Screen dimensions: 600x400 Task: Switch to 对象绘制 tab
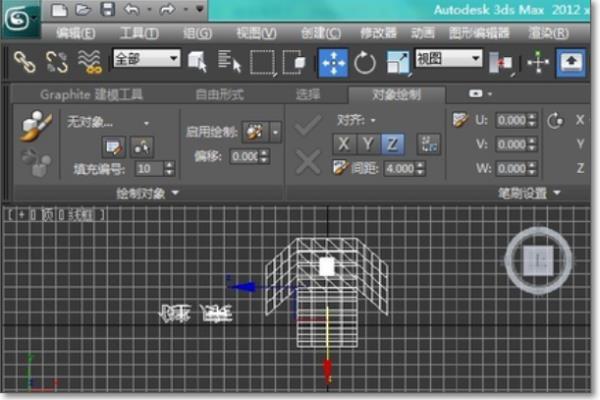click(397, 94)
